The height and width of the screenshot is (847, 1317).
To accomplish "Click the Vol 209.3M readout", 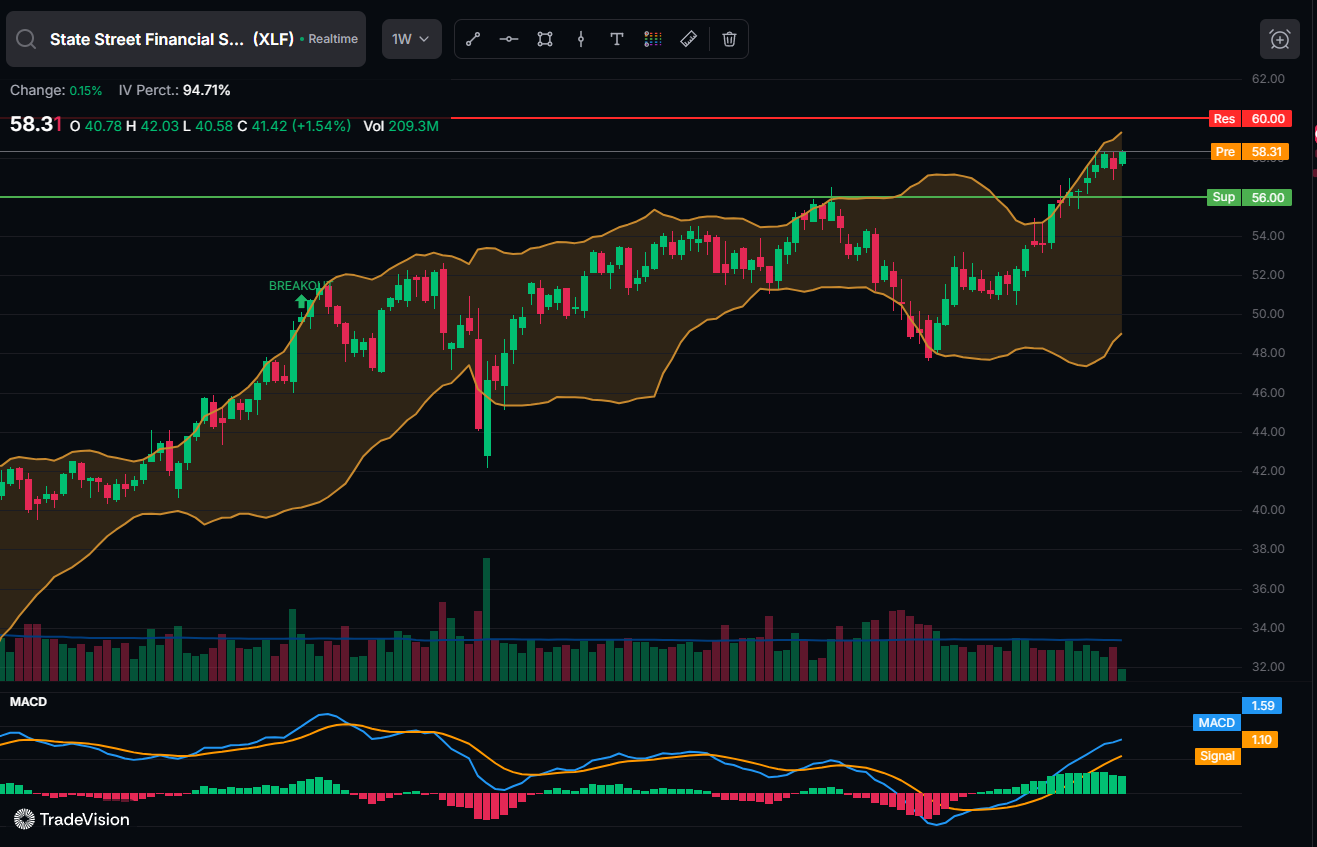I will click(401, 126).
